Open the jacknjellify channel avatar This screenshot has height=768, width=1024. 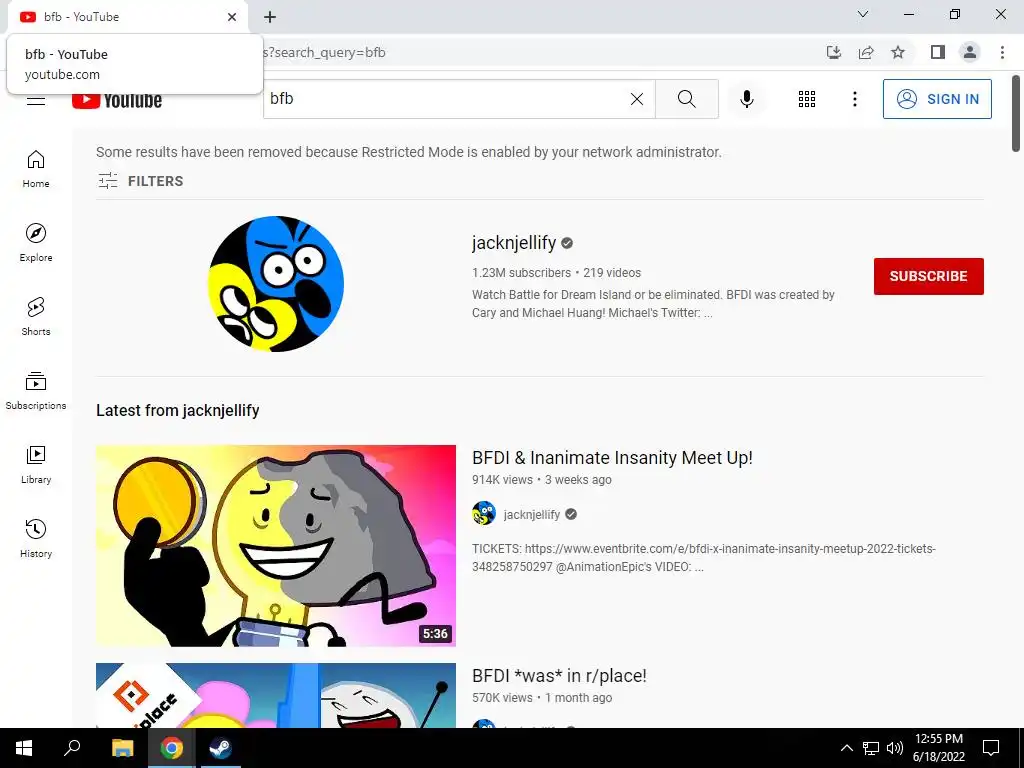pos(276,284)
